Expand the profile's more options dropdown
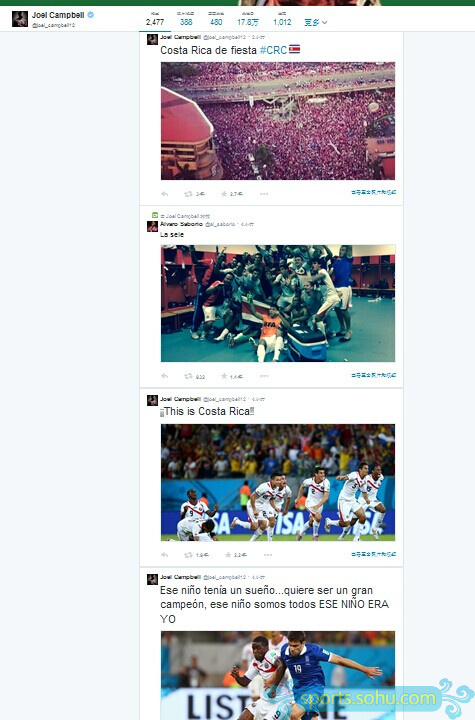475x720 pixels. (x=316, y=22)
